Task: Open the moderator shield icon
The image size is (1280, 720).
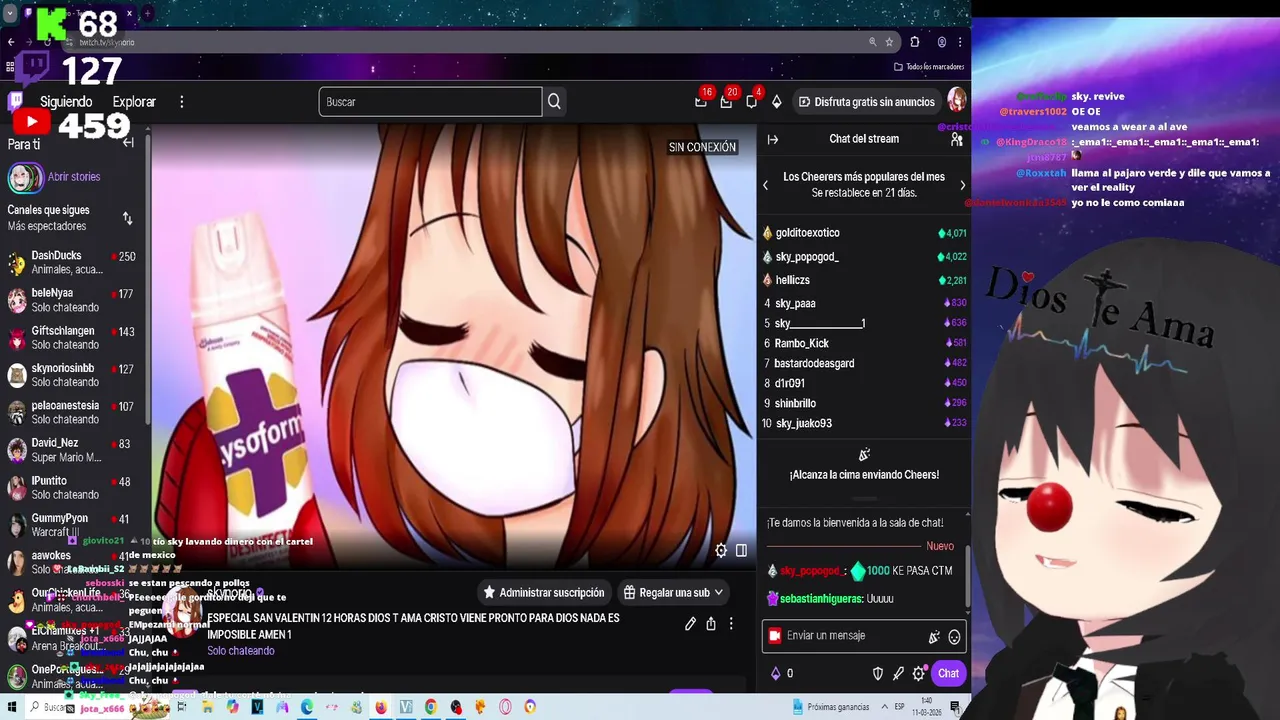Action: pos(878,674)
